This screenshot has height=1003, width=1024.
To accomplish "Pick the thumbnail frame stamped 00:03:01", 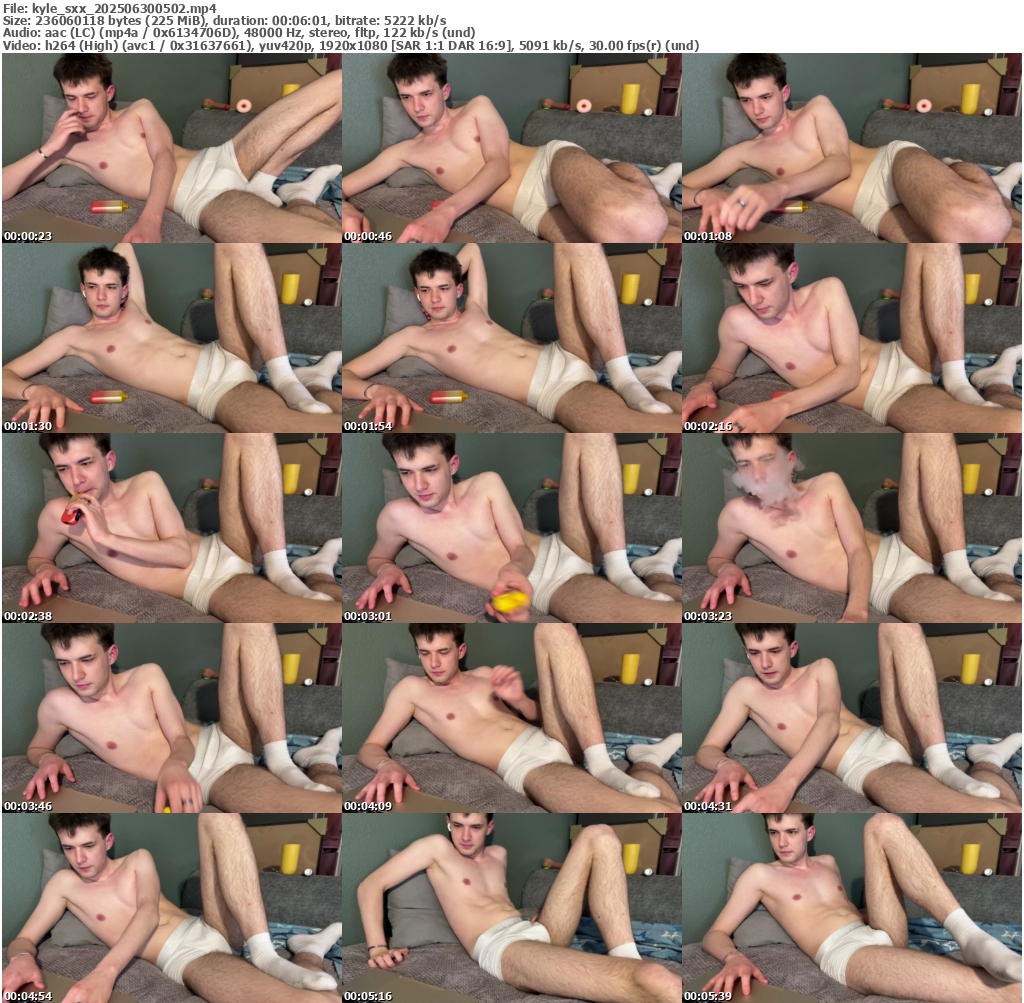I will pos(512,528).
